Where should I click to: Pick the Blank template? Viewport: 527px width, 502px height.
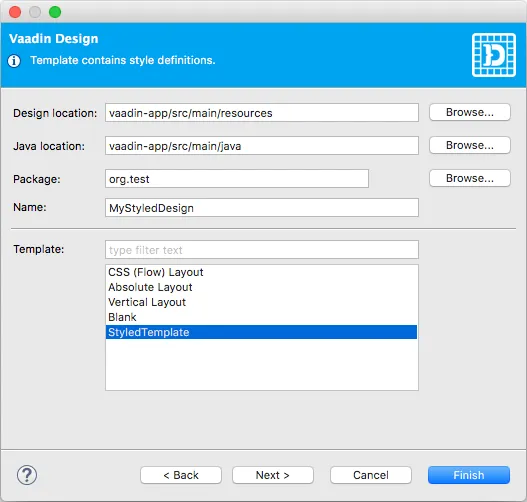click(261, 317)
